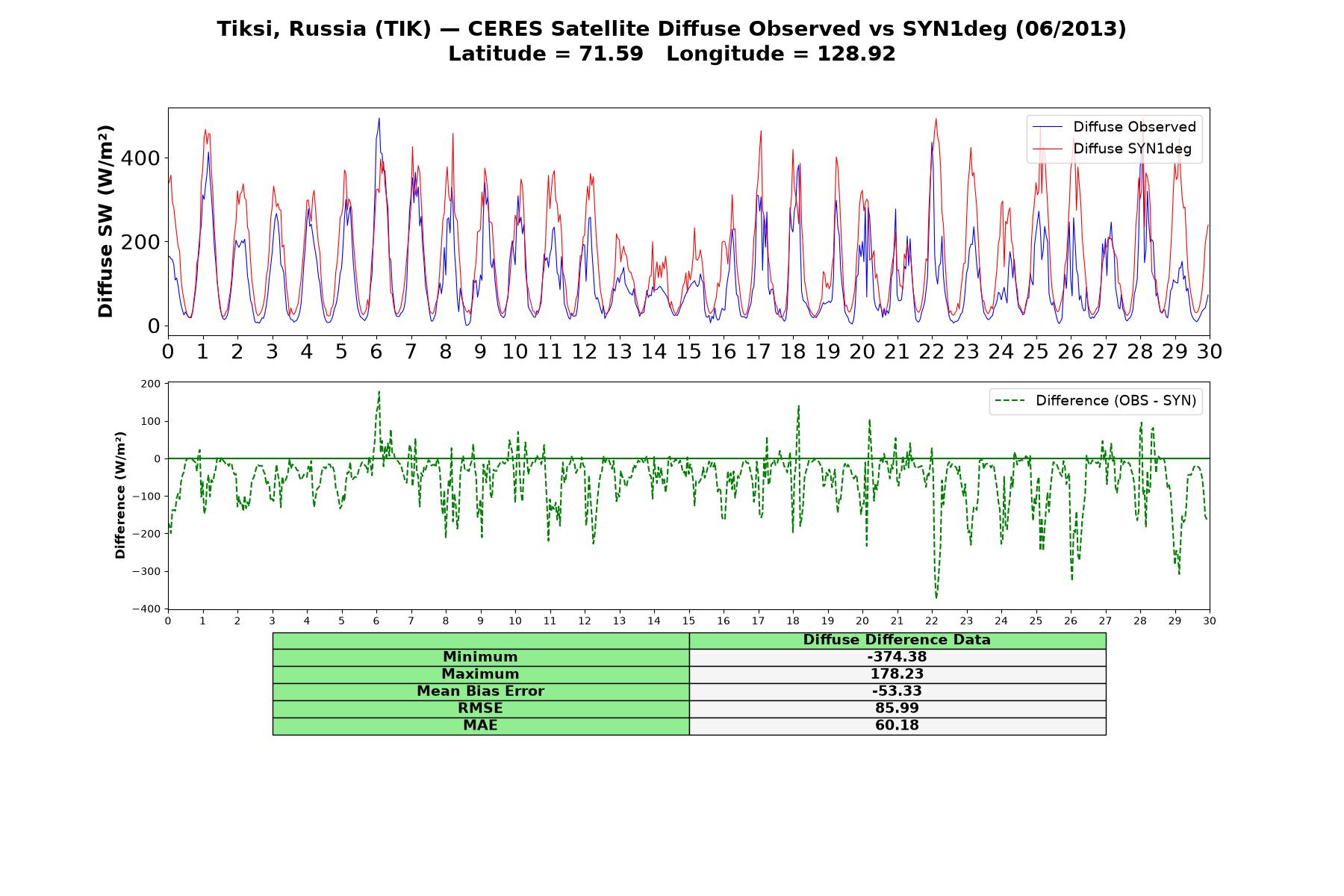Click the Difference (OBS - SYN) legend label
Screen dimensions: 1344x896
point(1116,401)
